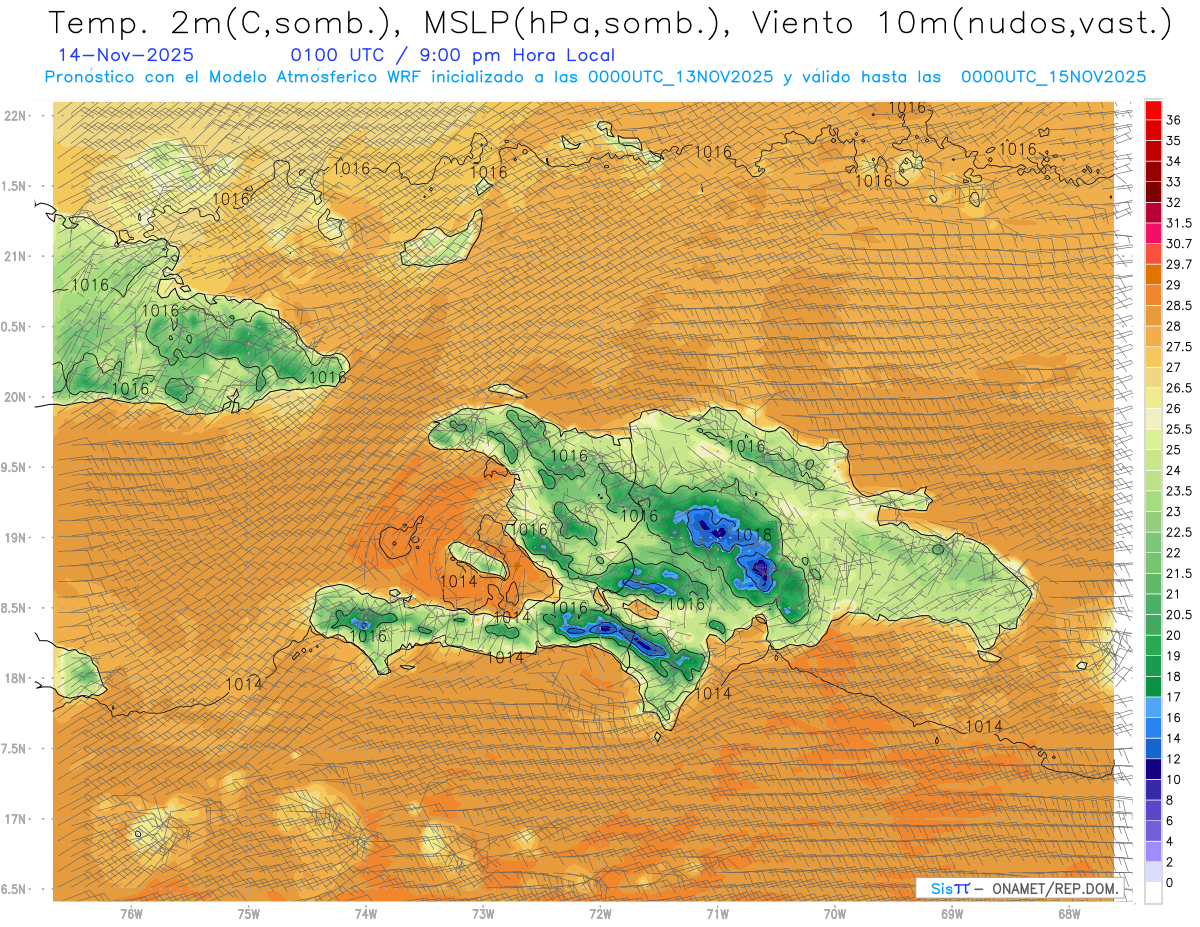The image size is (1200, 927).
Task: Click the '0000UTC_15NOV2025' valid-until time
Action: click(1053, 76)
